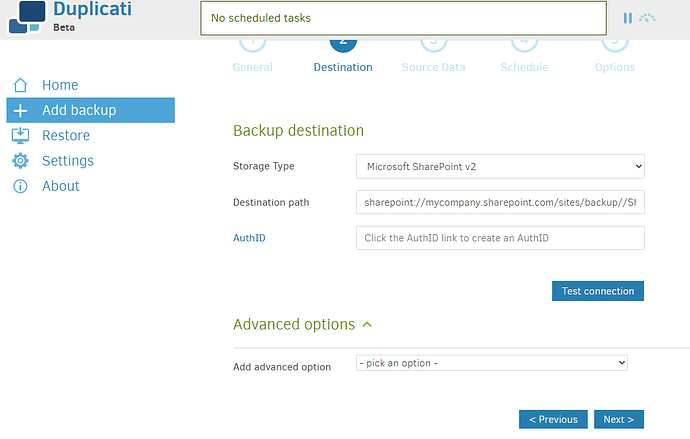This screenshot has width=690, height=439.
Task: Open the Storage Type dropdown
Action: pos(500,166)
